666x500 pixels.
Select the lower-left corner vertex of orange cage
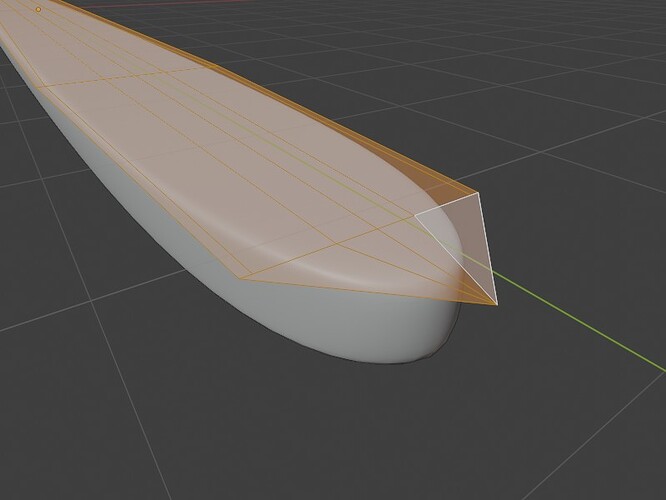(x=240, y=278)
